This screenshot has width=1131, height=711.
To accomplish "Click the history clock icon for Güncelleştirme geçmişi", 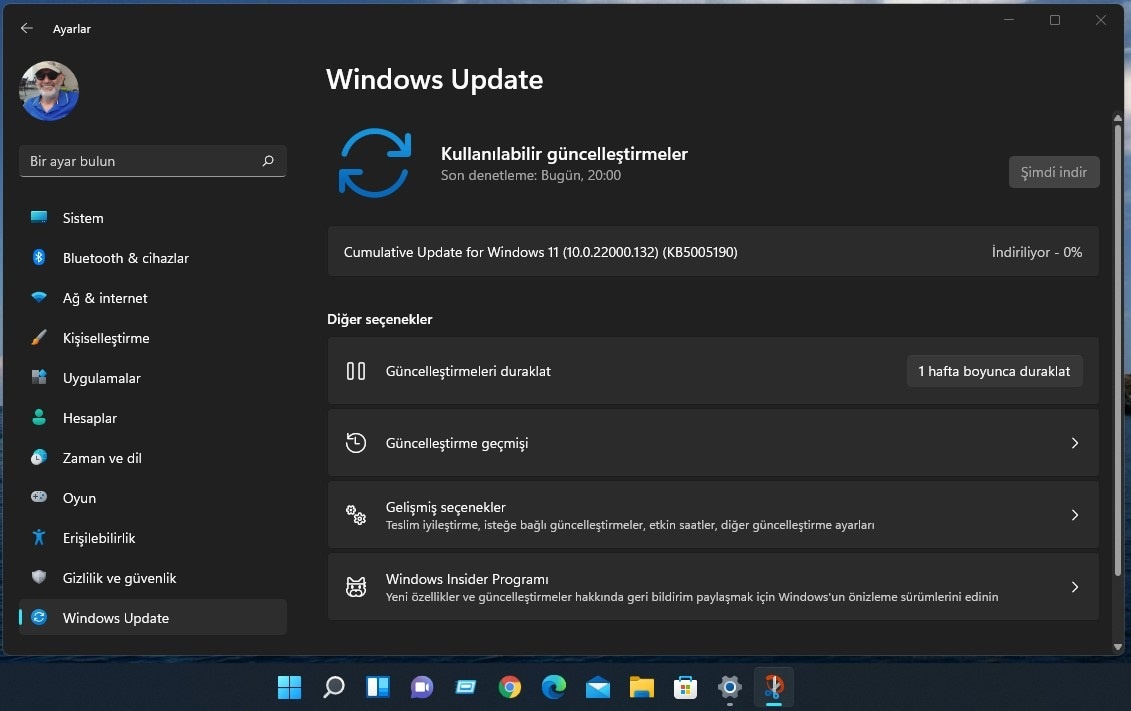I will pyautogui.click(x=356, y=443).
